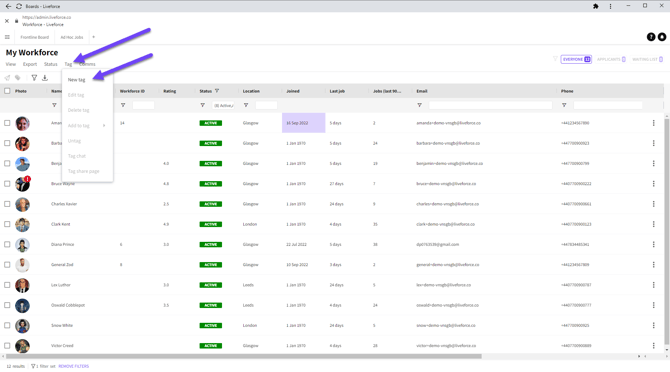Open the Export menu
670x372 pixels.
tap(30, 64)
